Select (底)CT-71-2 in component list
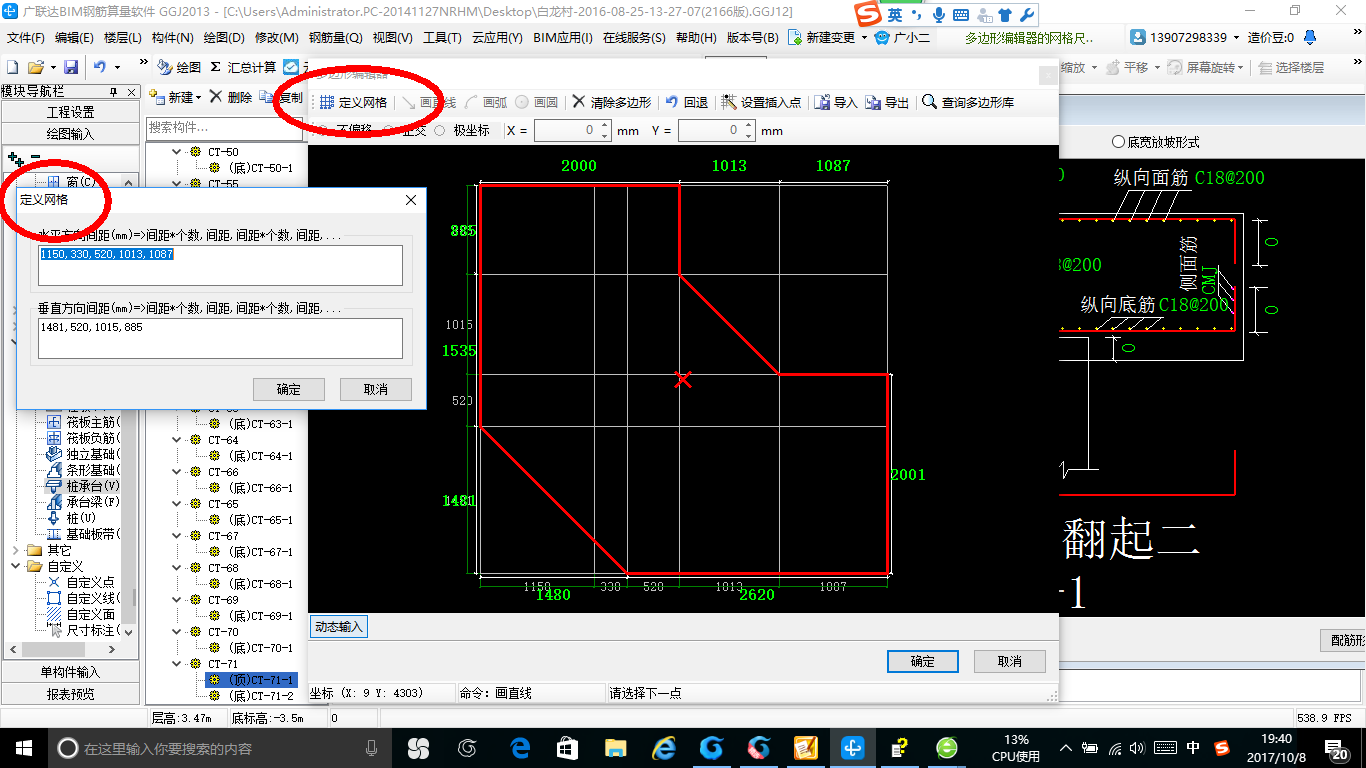The height and width of the screenshot is (768, 1366). click(261, 696)
